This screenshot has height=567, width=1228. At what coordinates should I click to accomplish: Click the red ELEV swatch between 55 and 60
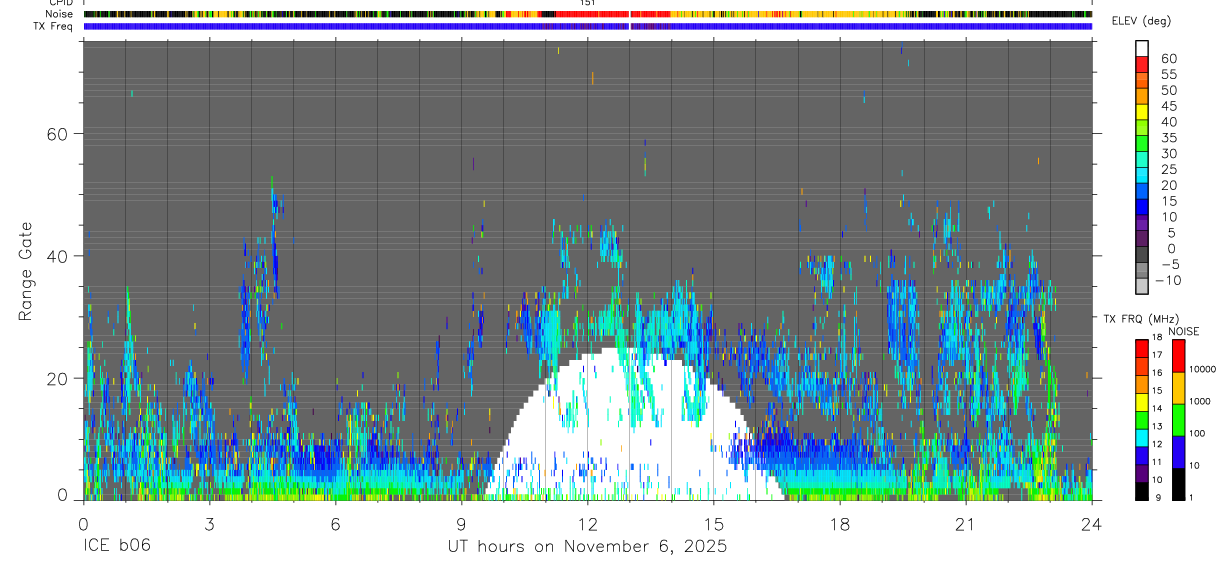pyautogui.click(x=1142, y=64)
